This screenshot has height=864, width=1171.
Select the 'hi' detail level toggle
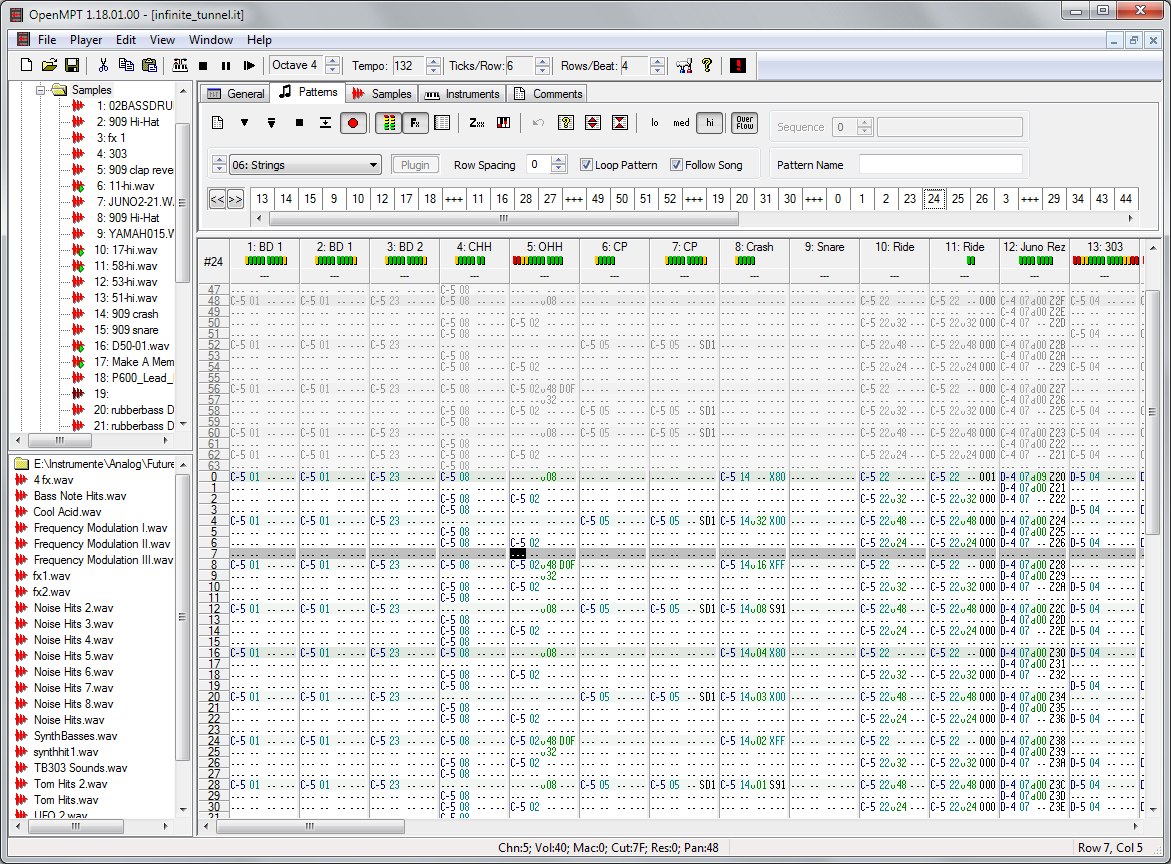[x=709, y=123]
